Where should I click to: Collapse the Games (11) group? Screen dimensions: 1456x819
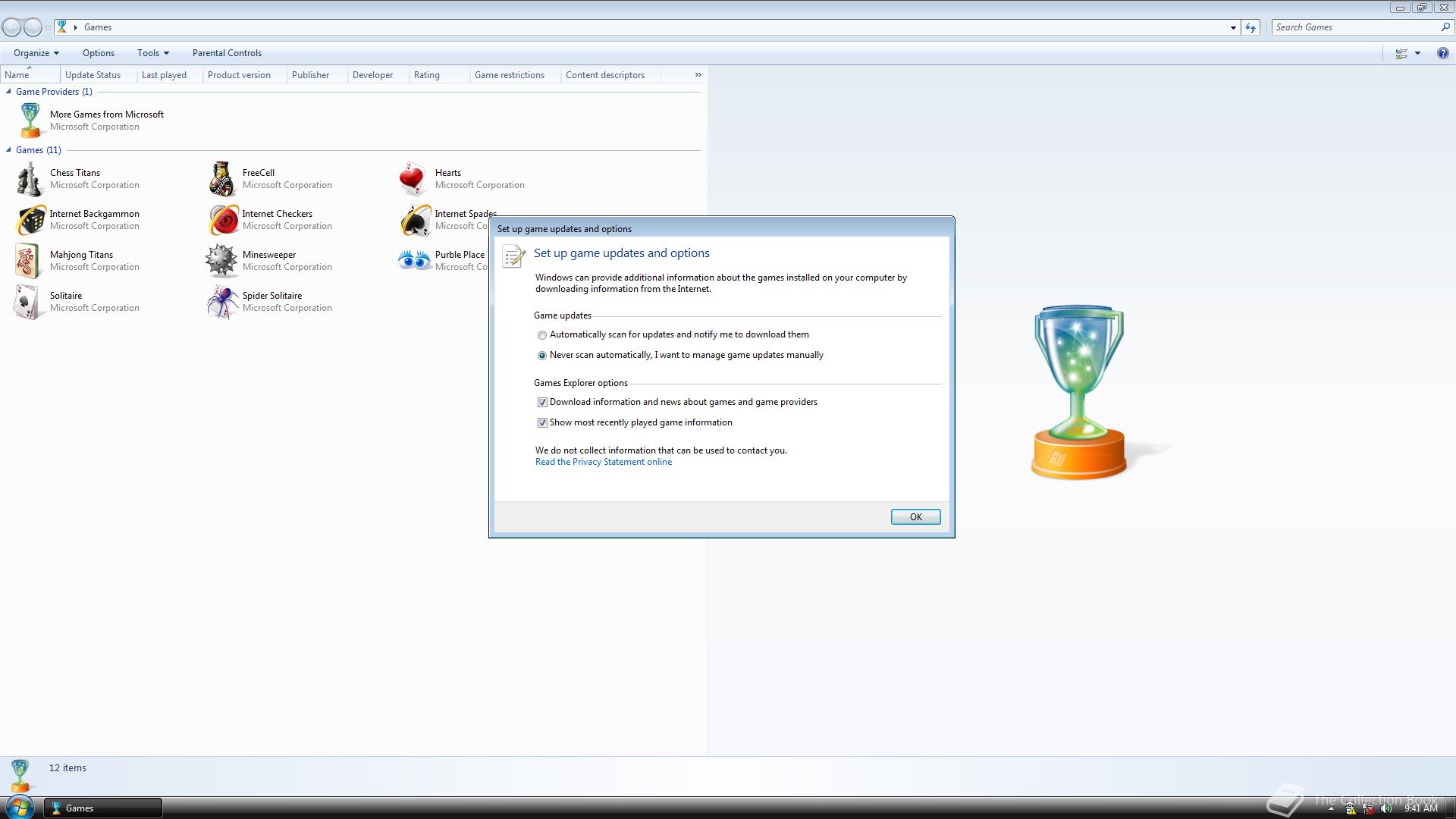tap(8, 150)
